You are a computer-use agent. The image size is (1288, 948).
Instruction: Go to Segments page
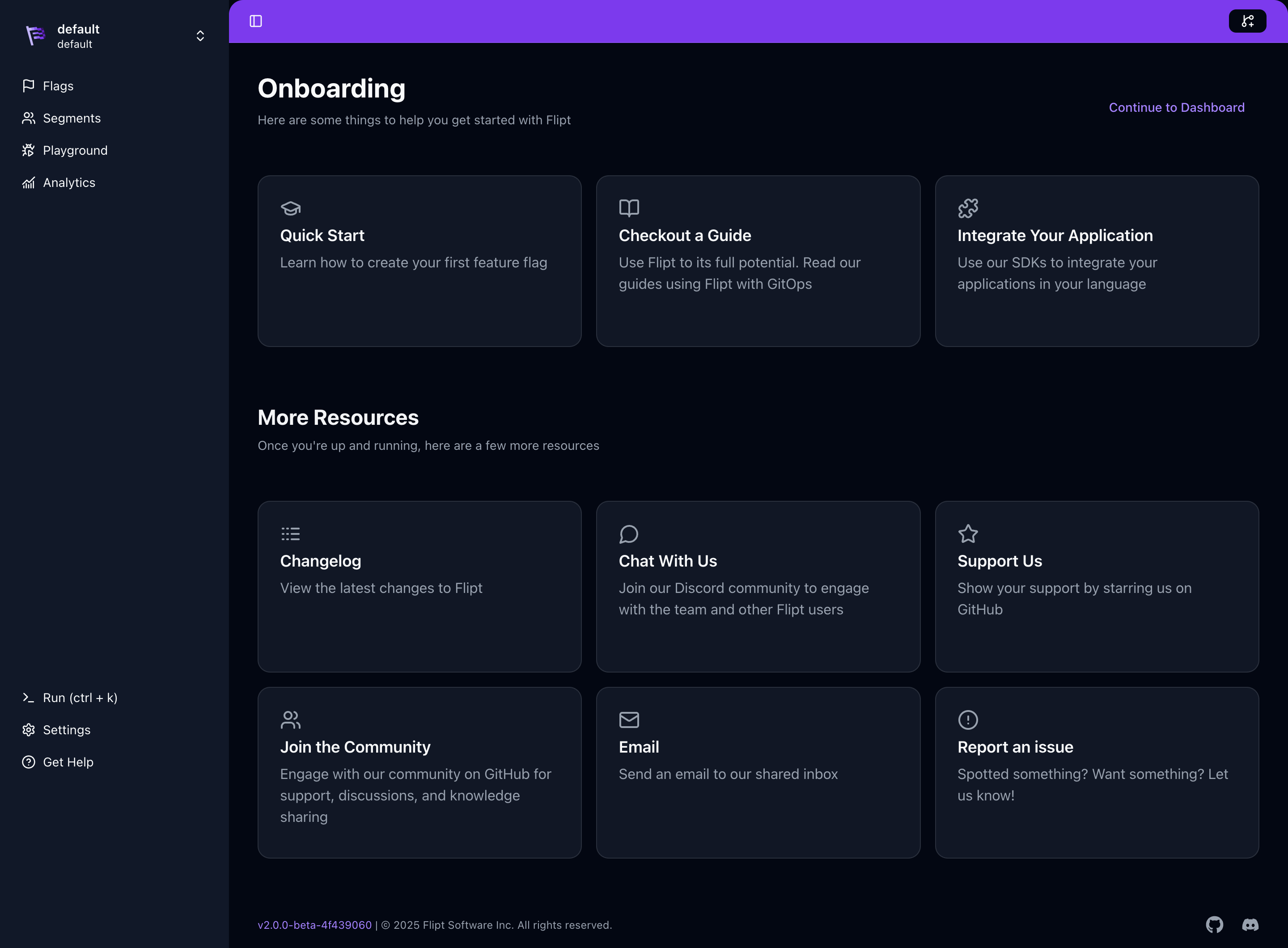click(71, 118)
